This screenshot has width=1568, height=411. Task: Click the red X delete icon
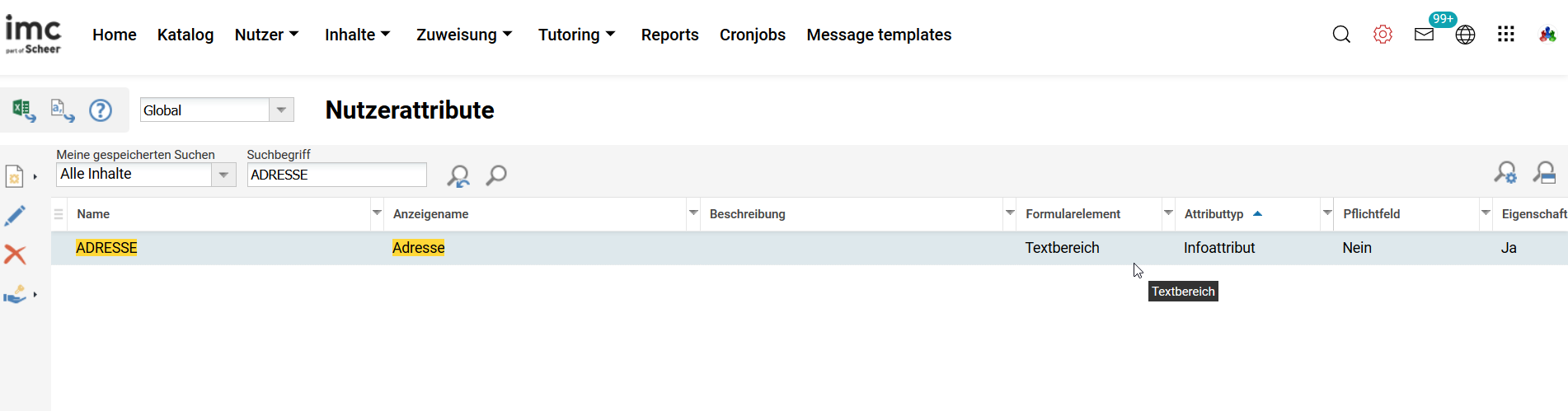point(15,255)
